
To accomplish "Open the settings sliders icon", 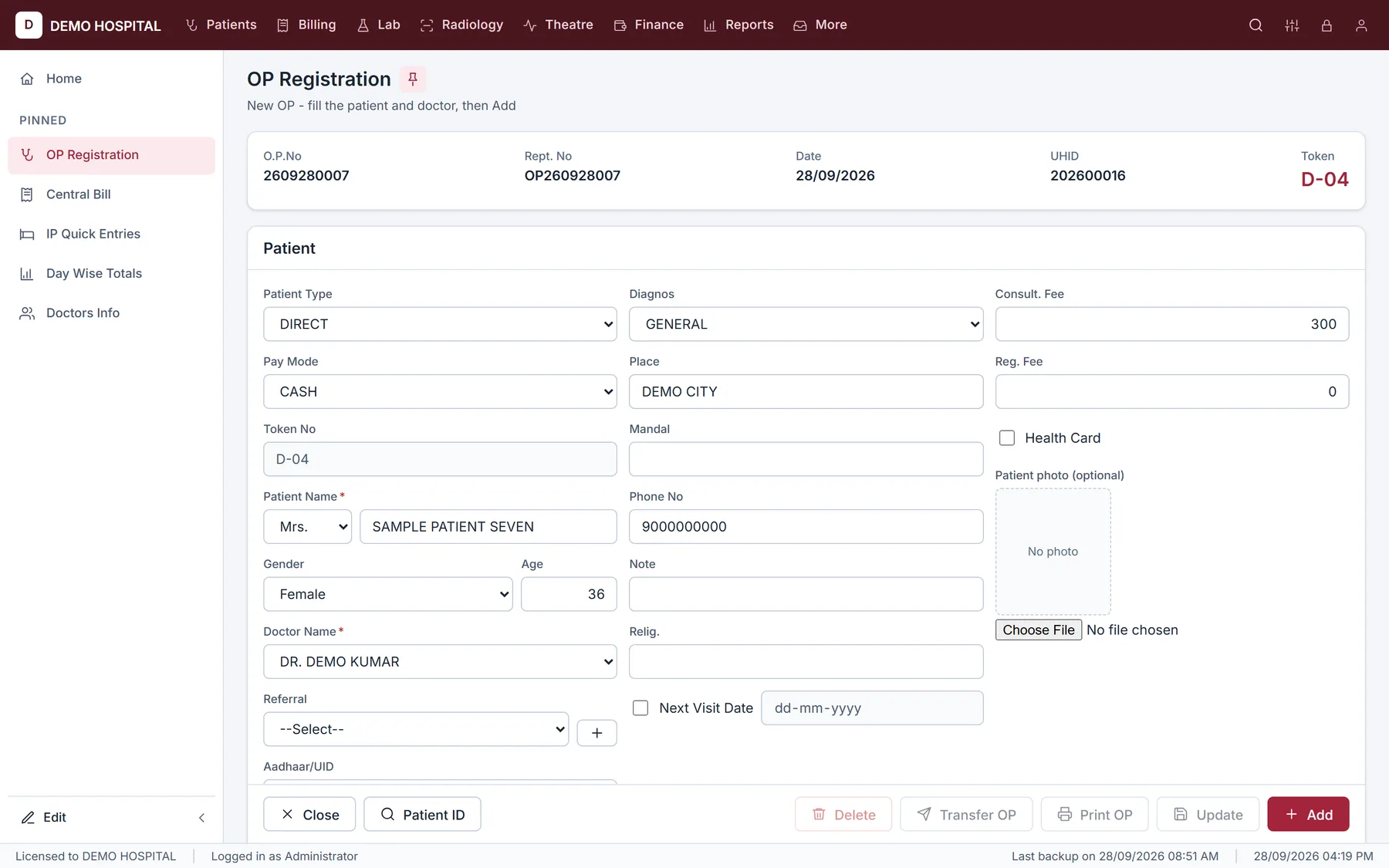I will click(x=1292, y=25).
